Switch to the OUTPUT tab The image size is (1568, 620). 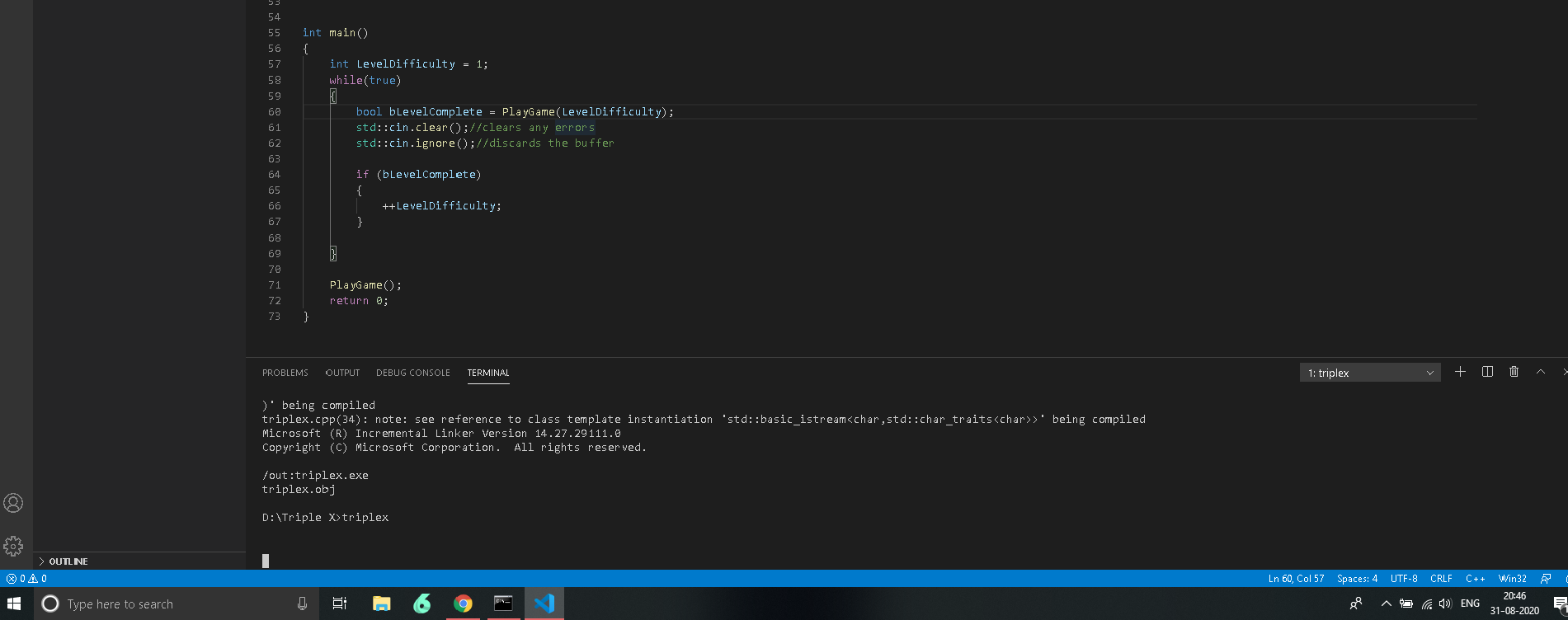click(342, 373)
